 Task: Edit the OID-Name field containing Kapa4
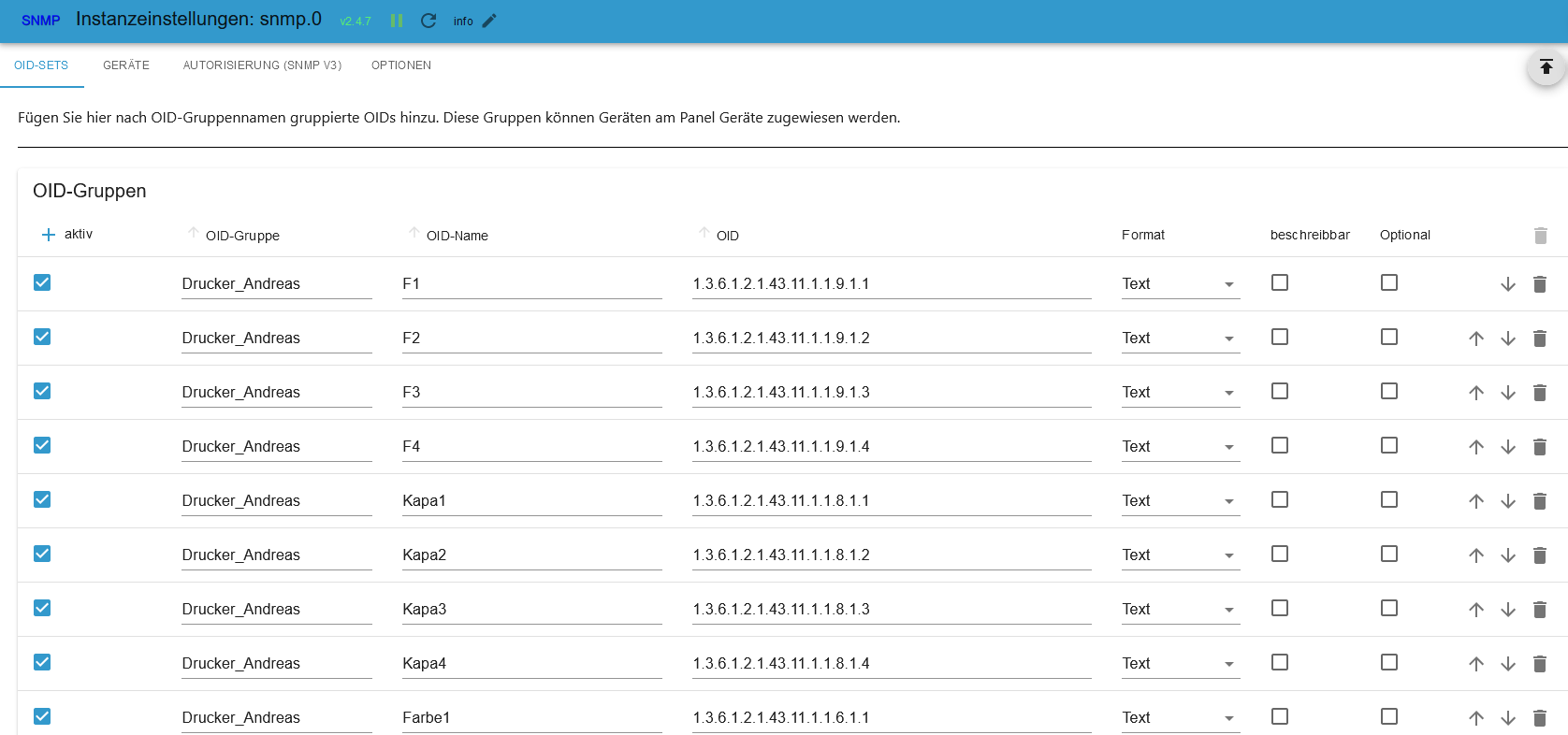click(x=532, y=664)
